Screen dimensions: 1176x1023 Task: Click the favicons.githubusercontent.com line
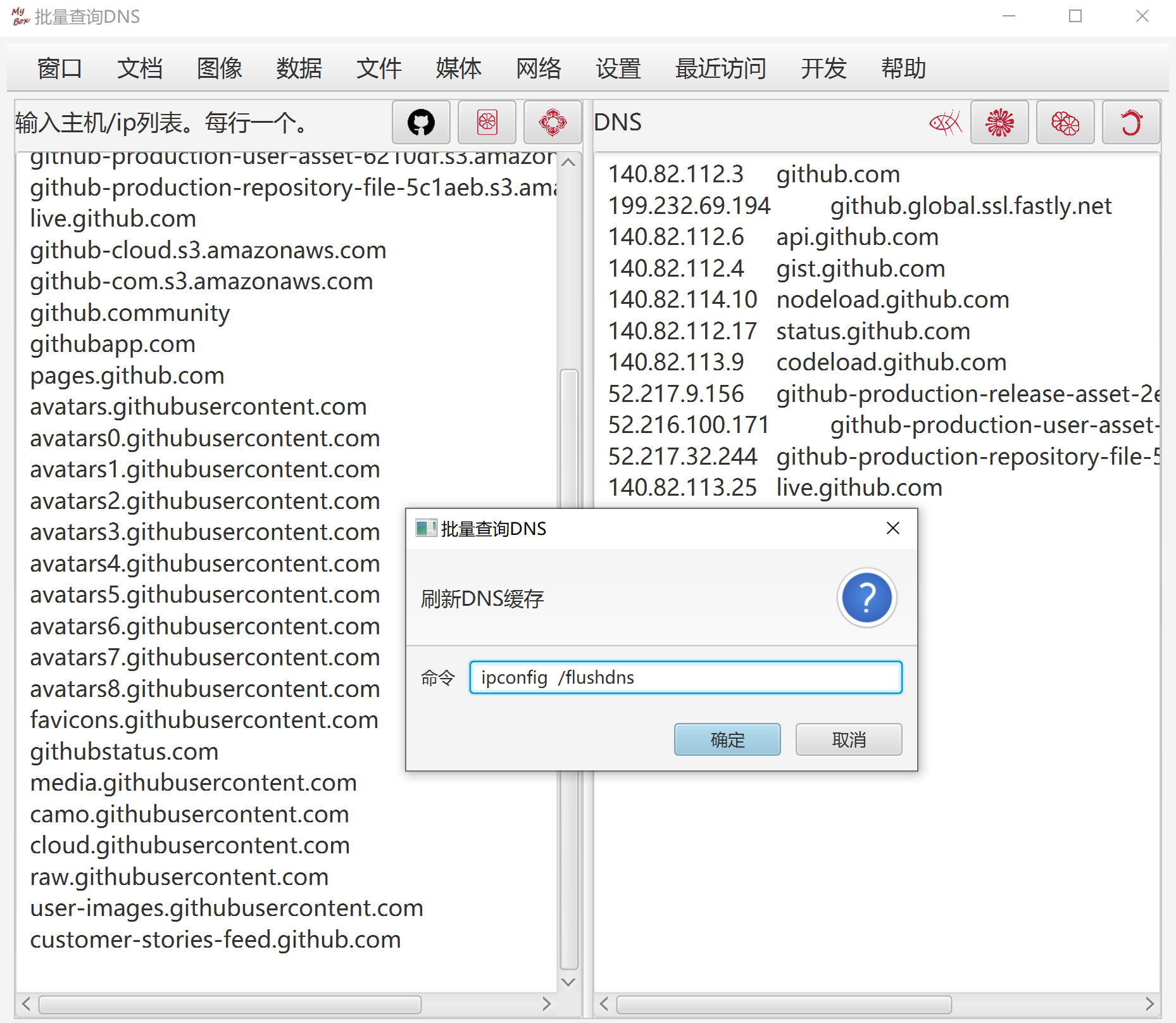click(204, 720)
